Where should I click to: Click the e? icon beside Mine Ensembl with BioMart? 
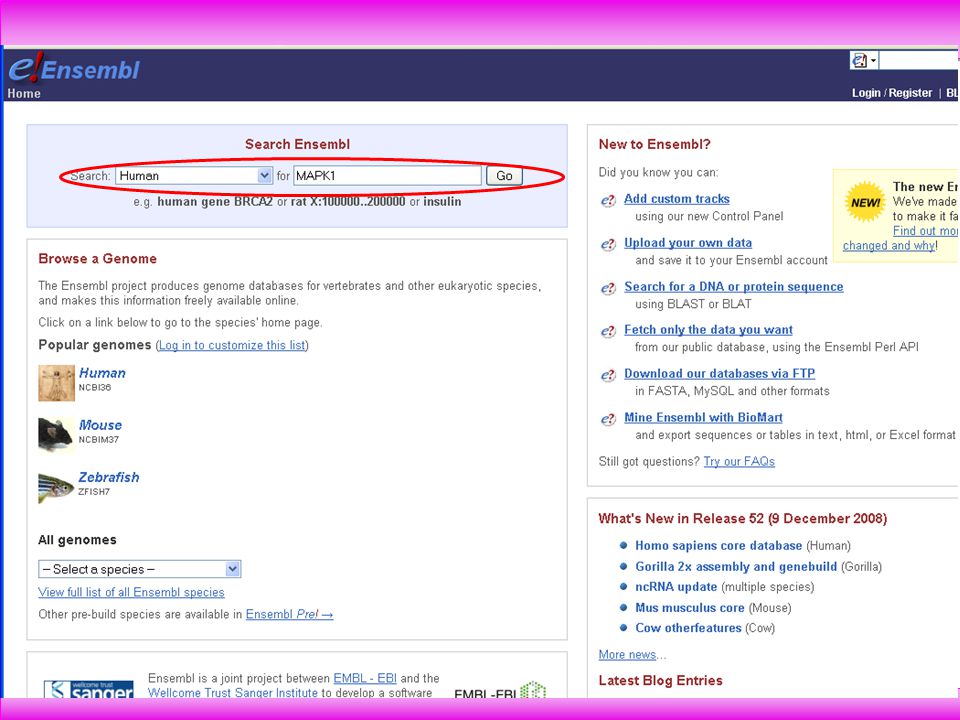pyautogui.click(x=608, y=419)
